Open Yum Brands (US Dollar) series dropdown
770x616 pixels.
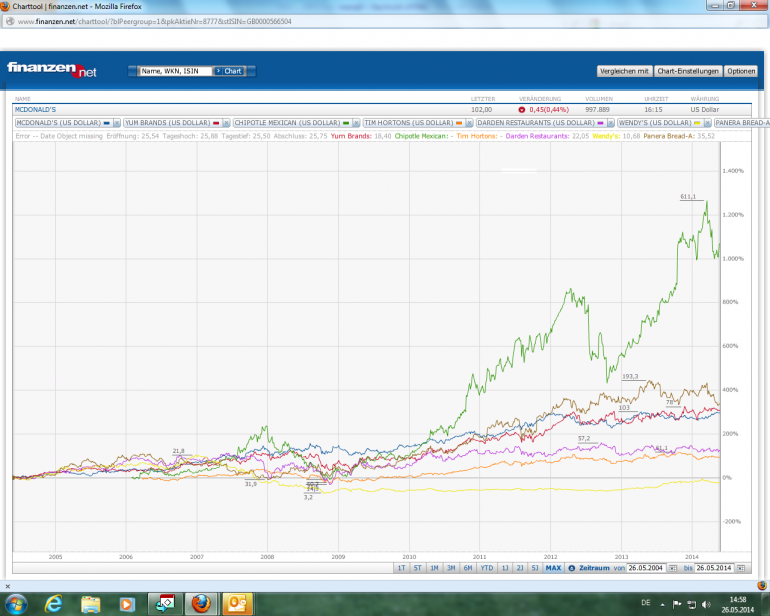(225, 122)
